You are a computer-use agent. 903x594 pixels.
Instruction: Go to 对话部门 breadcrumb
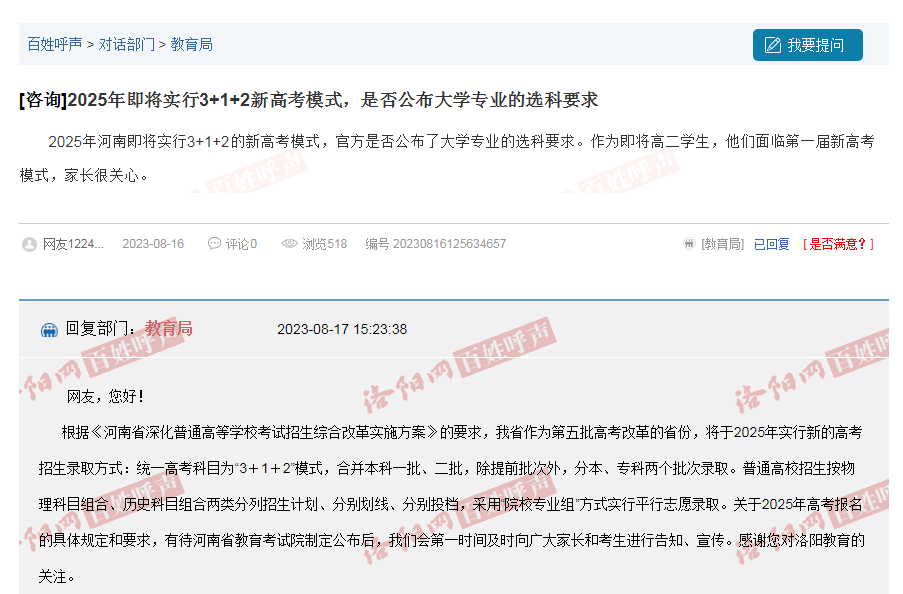click(127, 44)
